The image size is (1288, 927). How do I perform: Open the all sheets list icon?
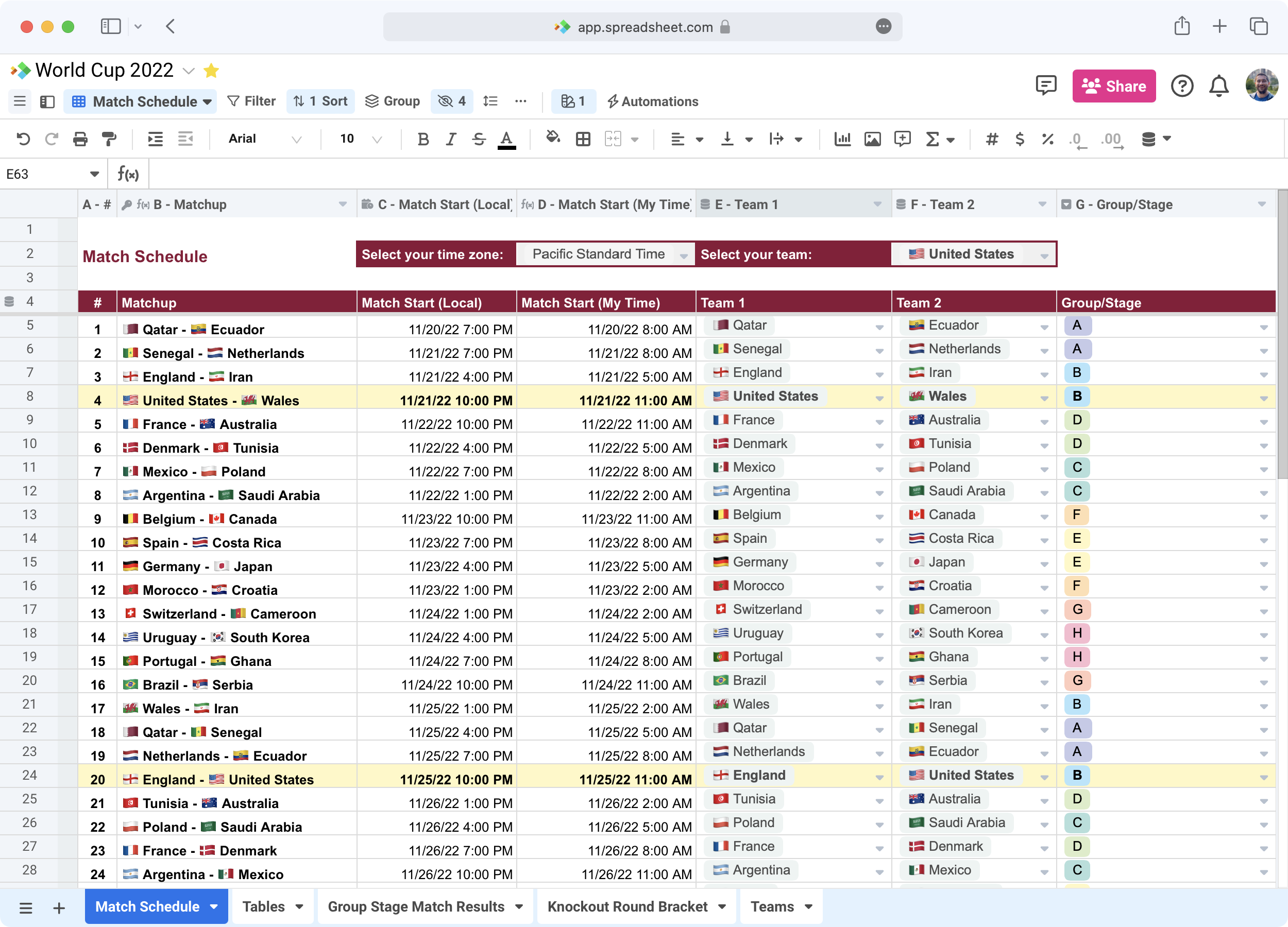click(x=26, y=908)
